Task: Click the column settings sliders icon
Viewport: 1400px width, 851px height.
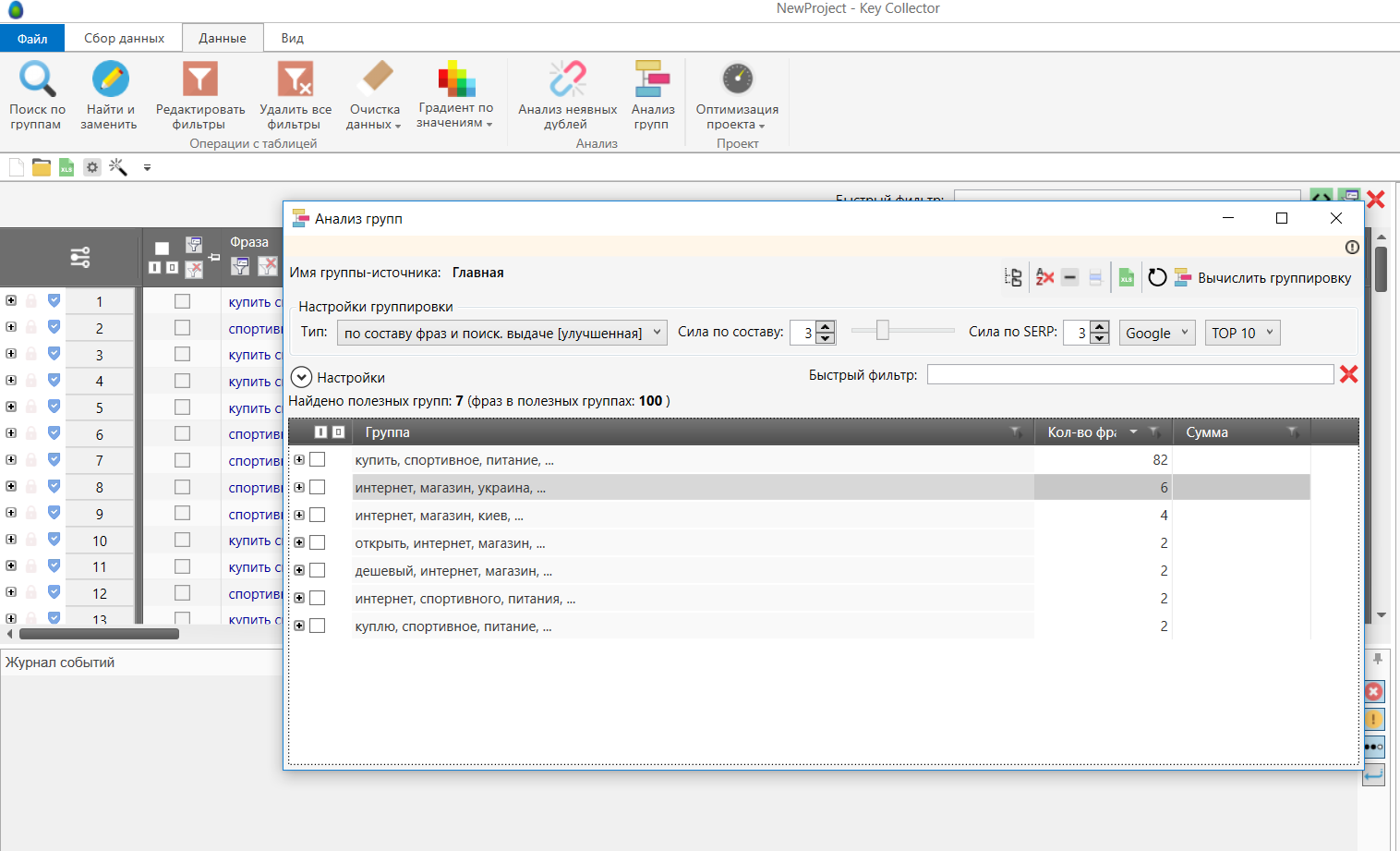Action: [80, 257]
